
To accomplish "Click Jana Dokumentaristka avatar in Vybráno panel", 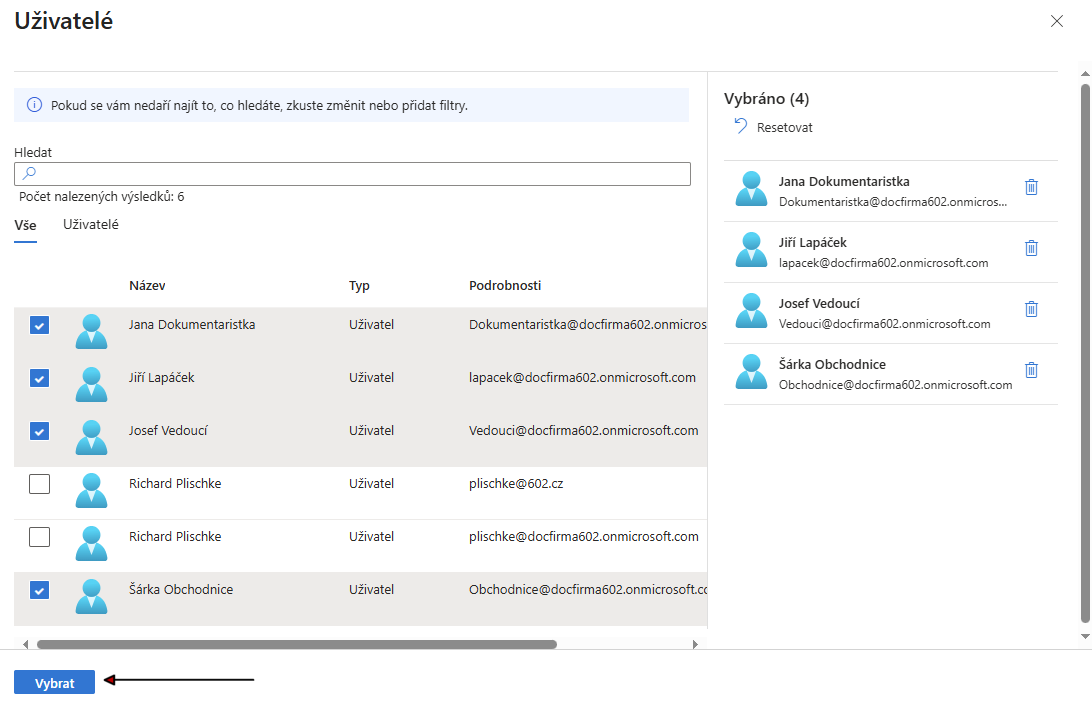I will 751,189.
